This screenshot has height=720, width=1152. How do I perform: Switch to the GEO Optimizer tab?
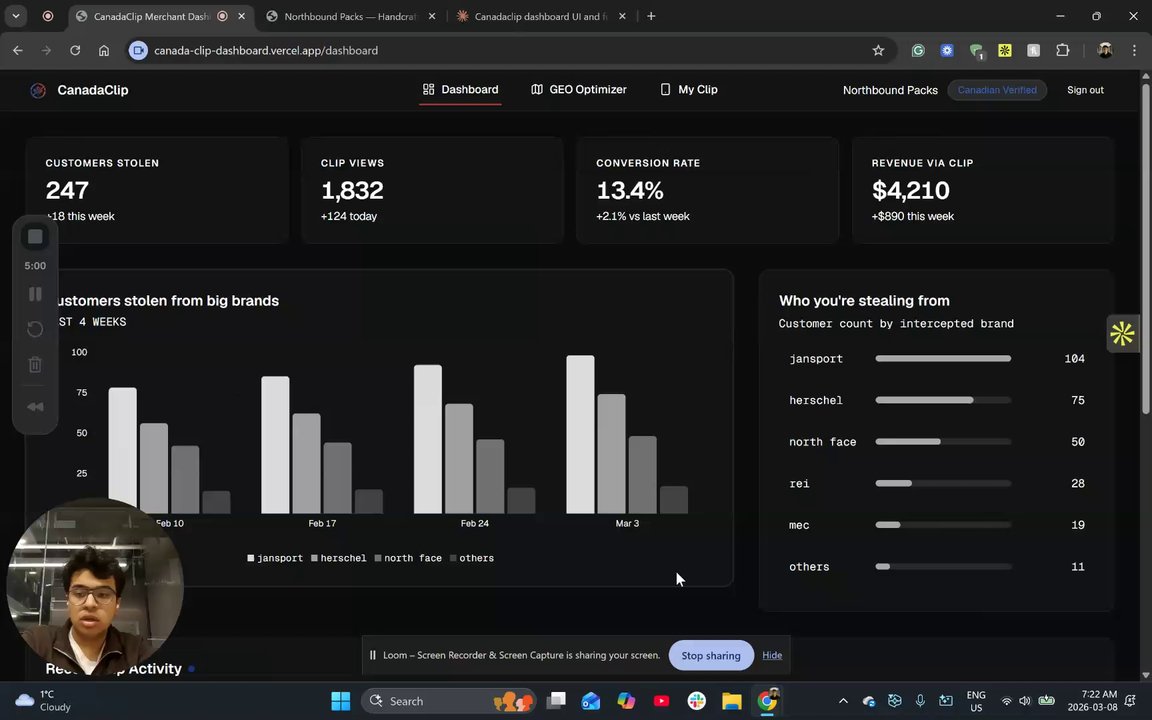[579, 90]
